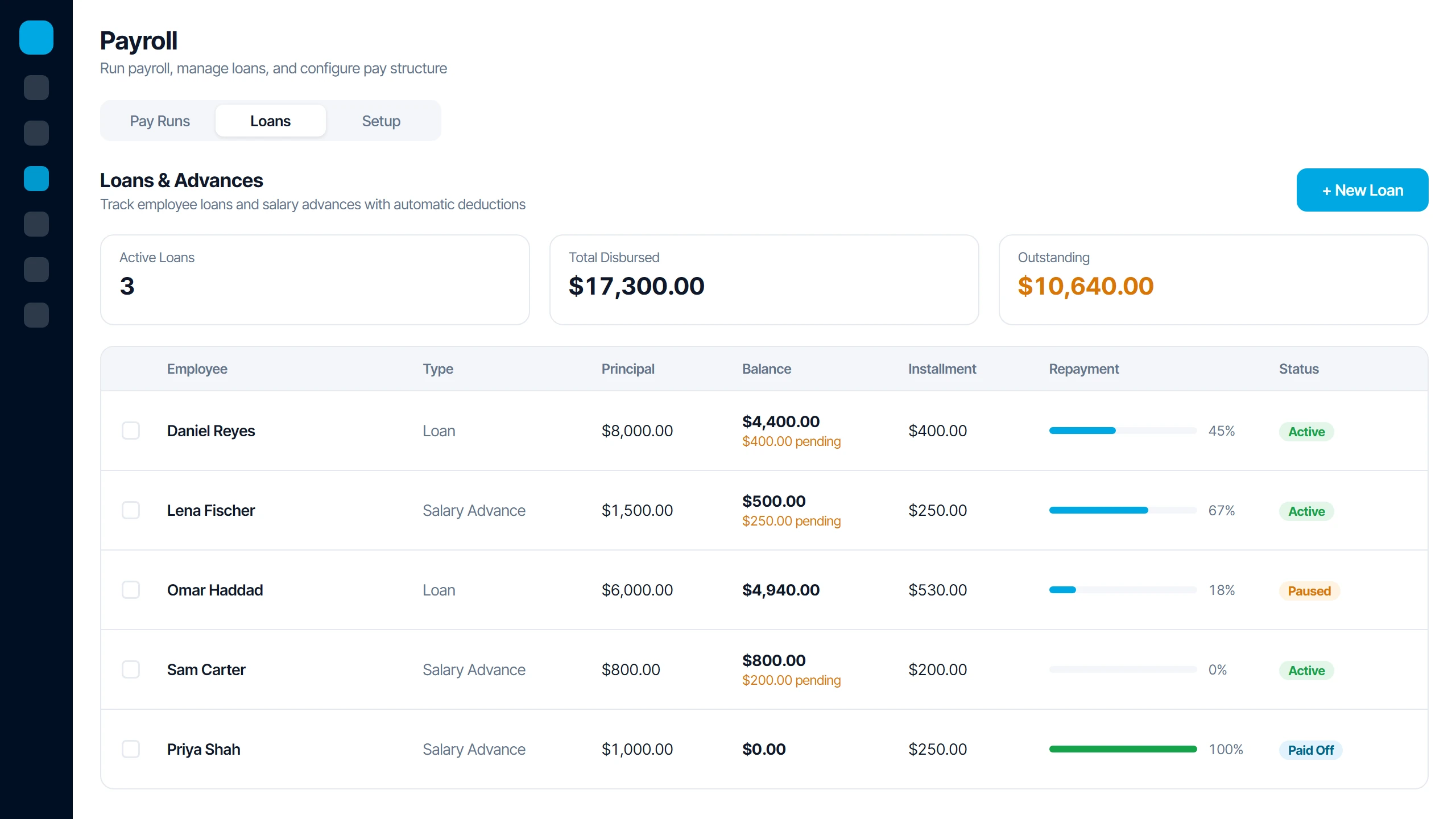
Task: Tick the checkbox next to Sam Carter
Action: point(131,669)
